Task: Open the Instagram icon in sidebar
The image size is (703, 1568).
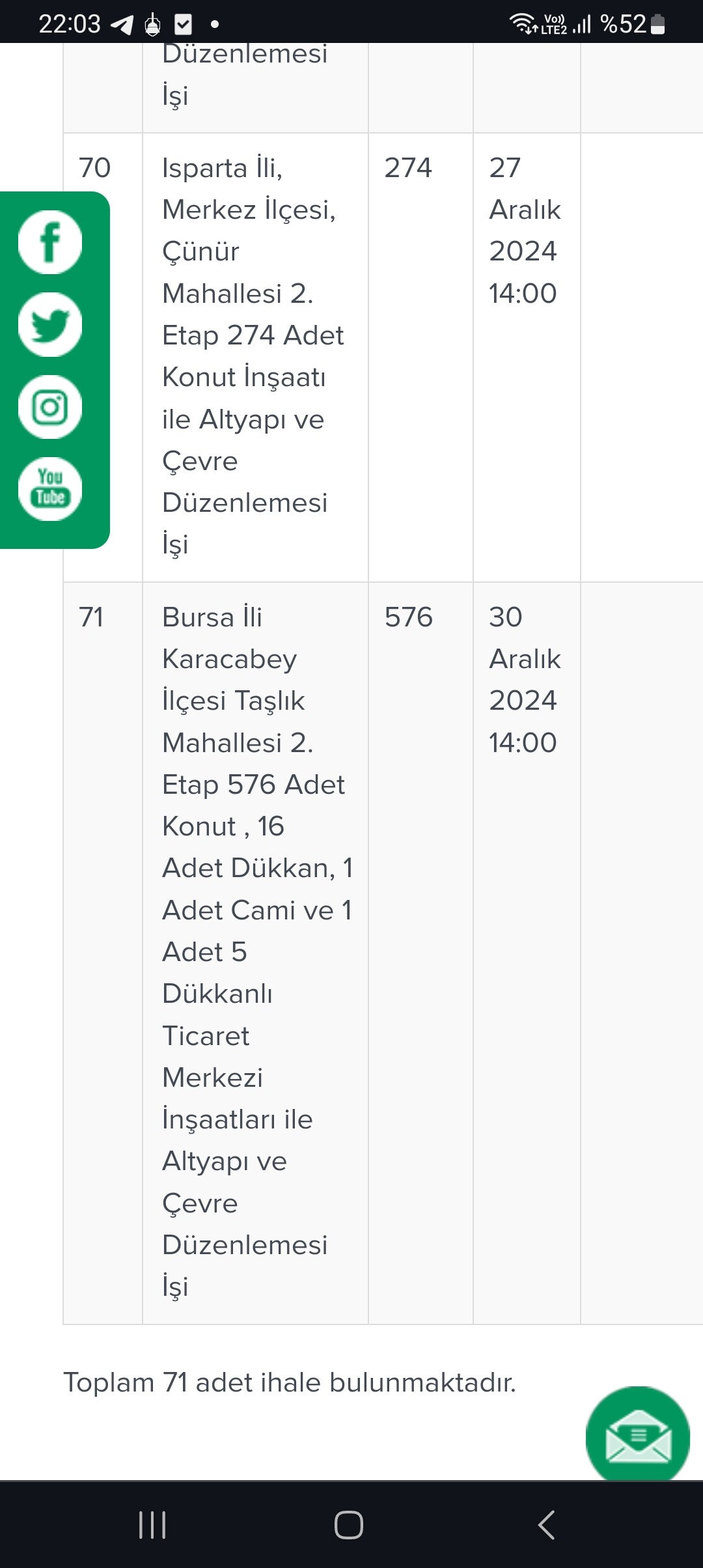Action: coord(50,407)
